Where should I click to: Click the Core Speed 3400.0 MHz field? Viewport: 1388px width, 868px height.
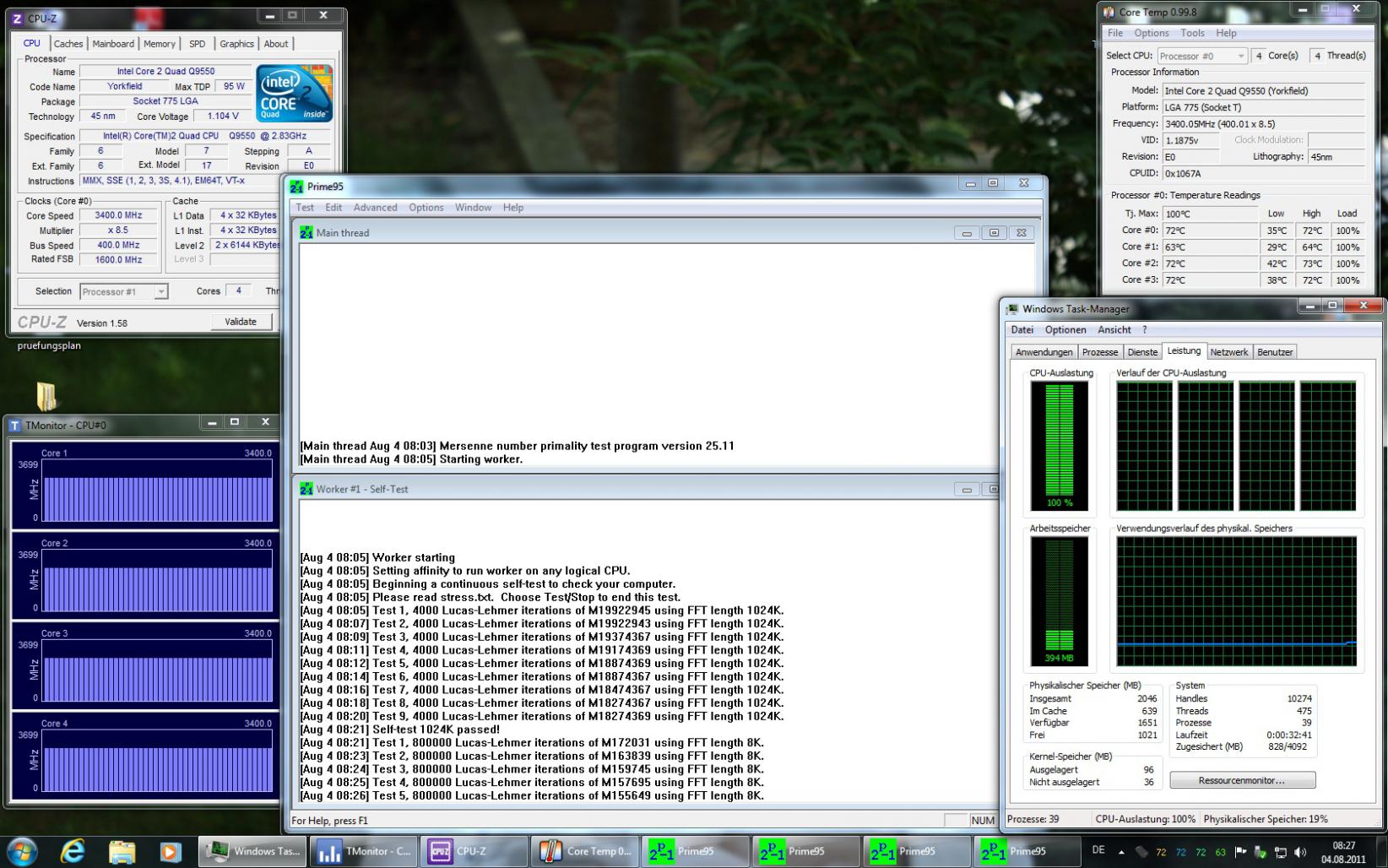click(x=118, y=215)
